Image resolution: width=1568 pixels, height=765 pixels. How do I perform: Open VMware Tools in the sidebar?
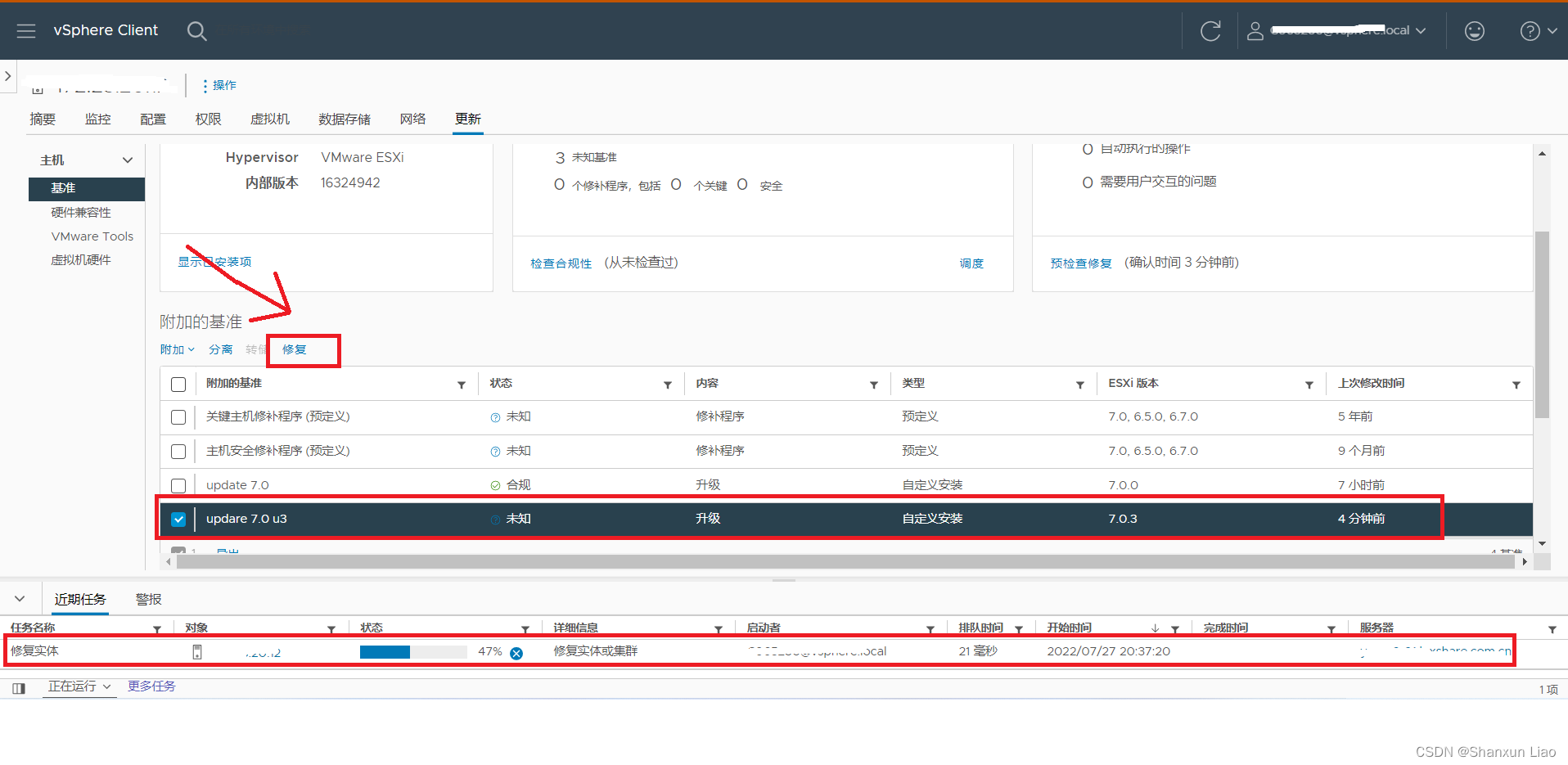point(92,236)
